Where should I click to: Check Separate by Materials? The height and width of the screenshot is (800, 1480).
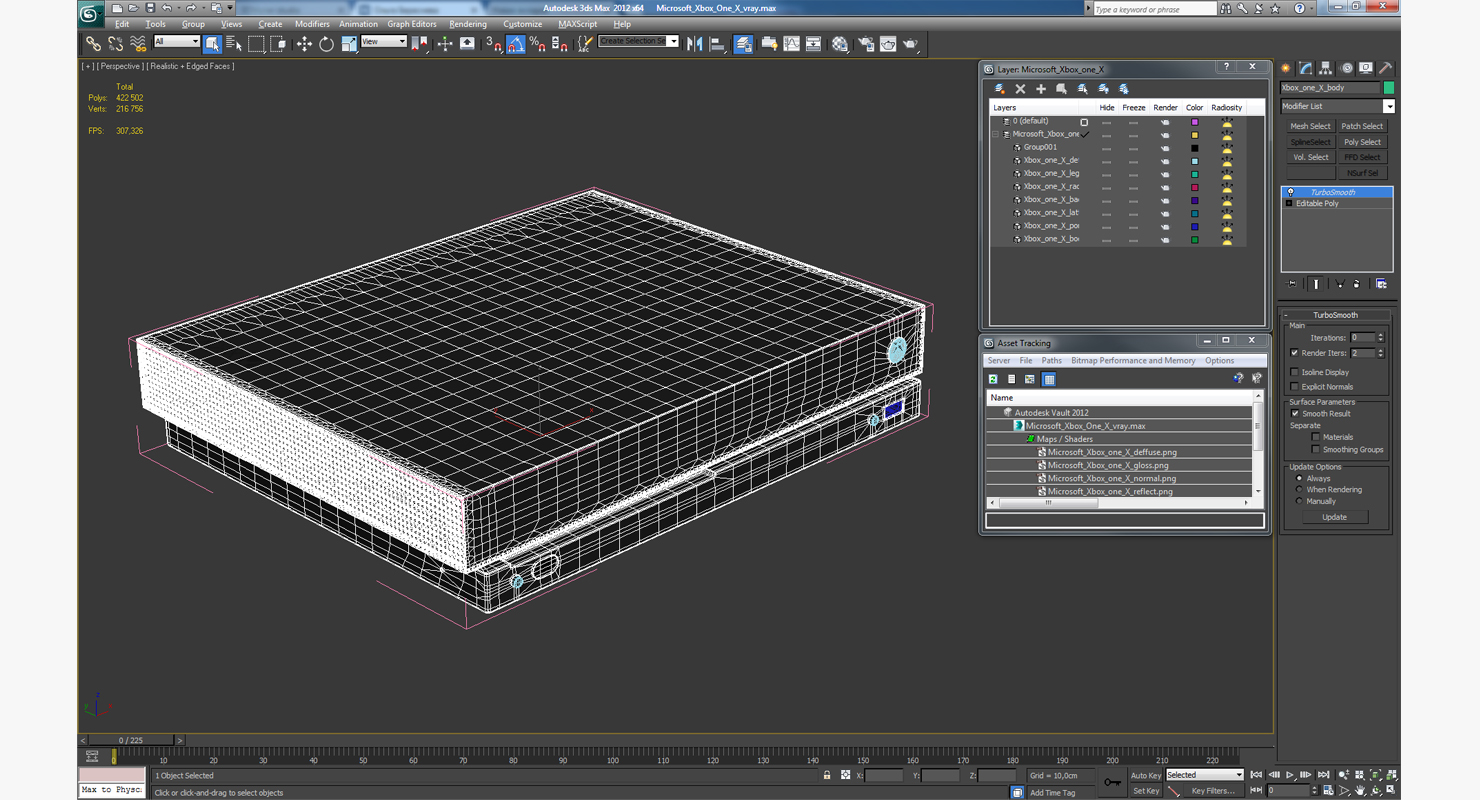point(1315,437)
